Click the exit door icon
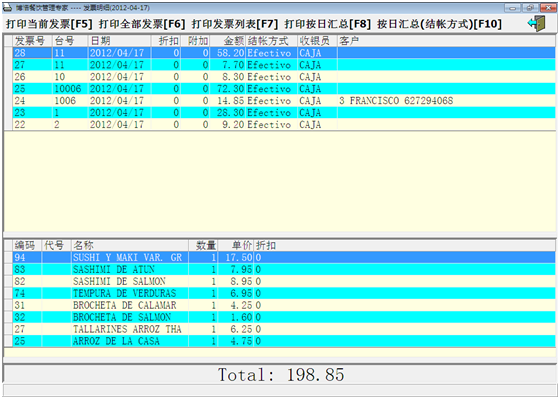Image resolution: width=560 pixels, height=399 pixels. (537, 24)
